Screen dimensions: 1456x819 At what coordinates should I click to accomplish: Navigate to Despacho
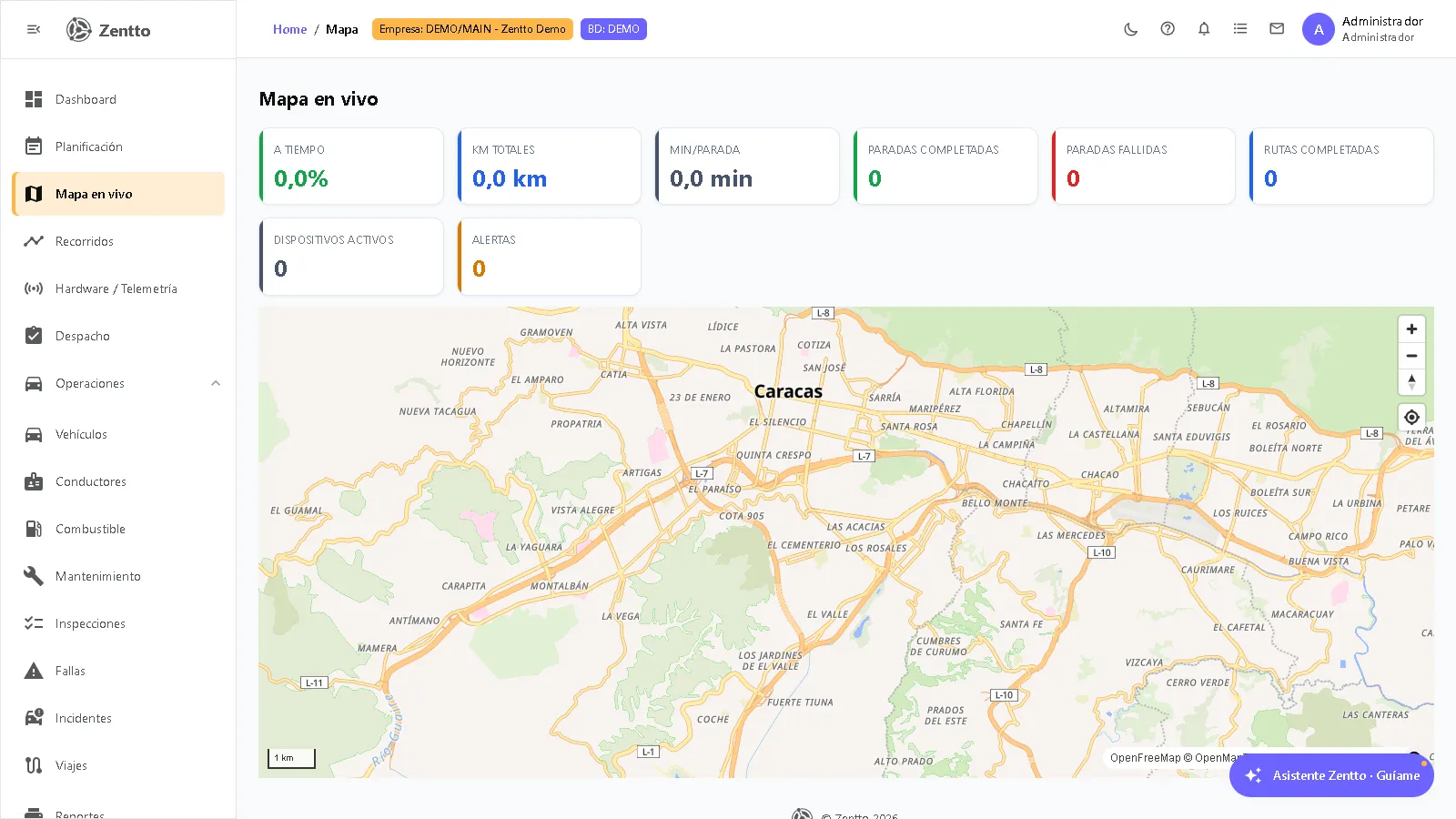coord(118,336)
